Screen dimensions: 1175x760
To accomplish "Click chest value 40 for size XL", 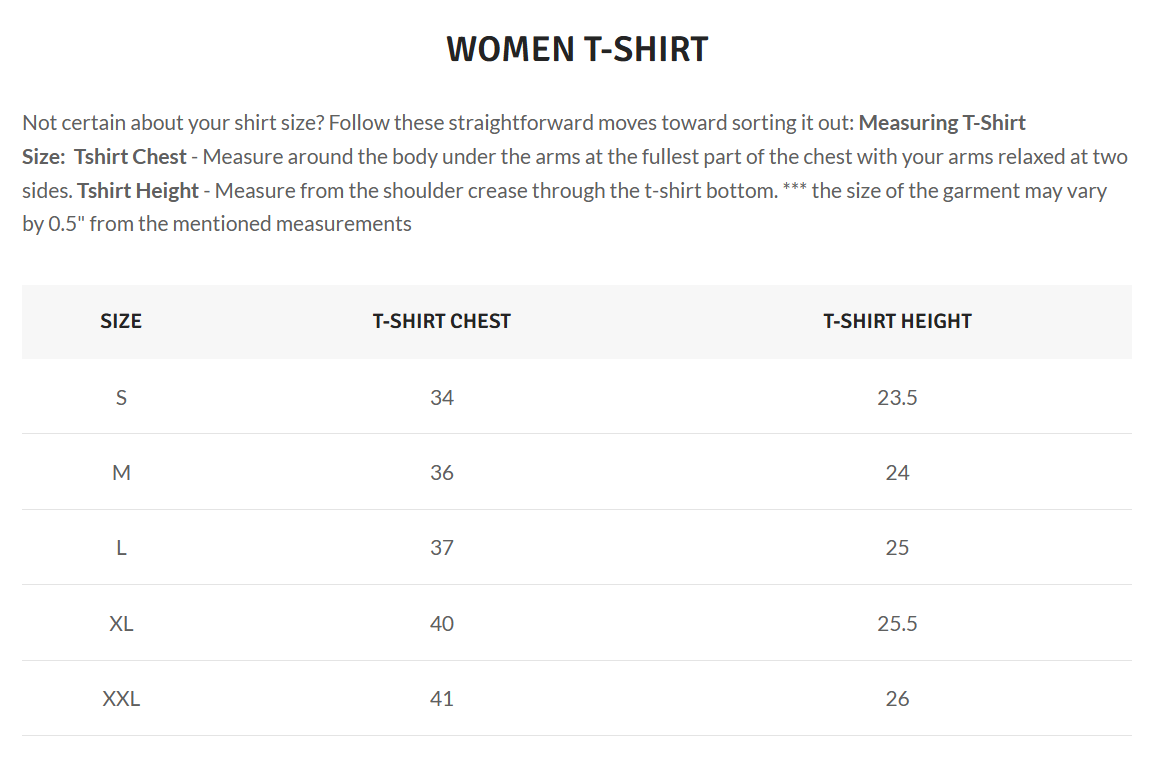I will click(x=442, y=624).
